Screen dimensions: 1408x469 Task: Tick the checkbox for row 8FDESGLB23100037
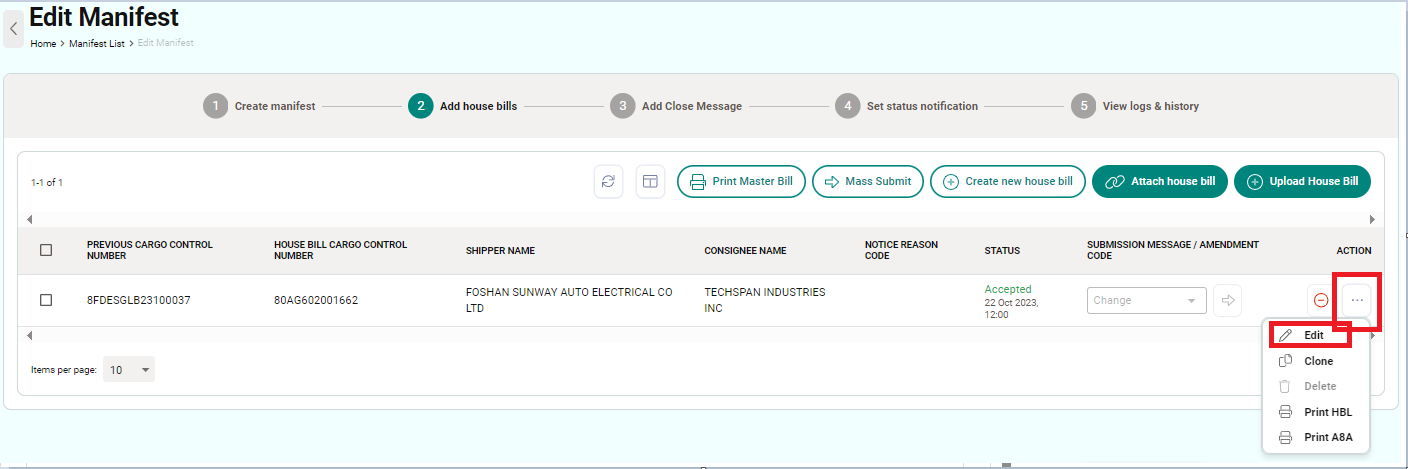[x=46, y=300]
